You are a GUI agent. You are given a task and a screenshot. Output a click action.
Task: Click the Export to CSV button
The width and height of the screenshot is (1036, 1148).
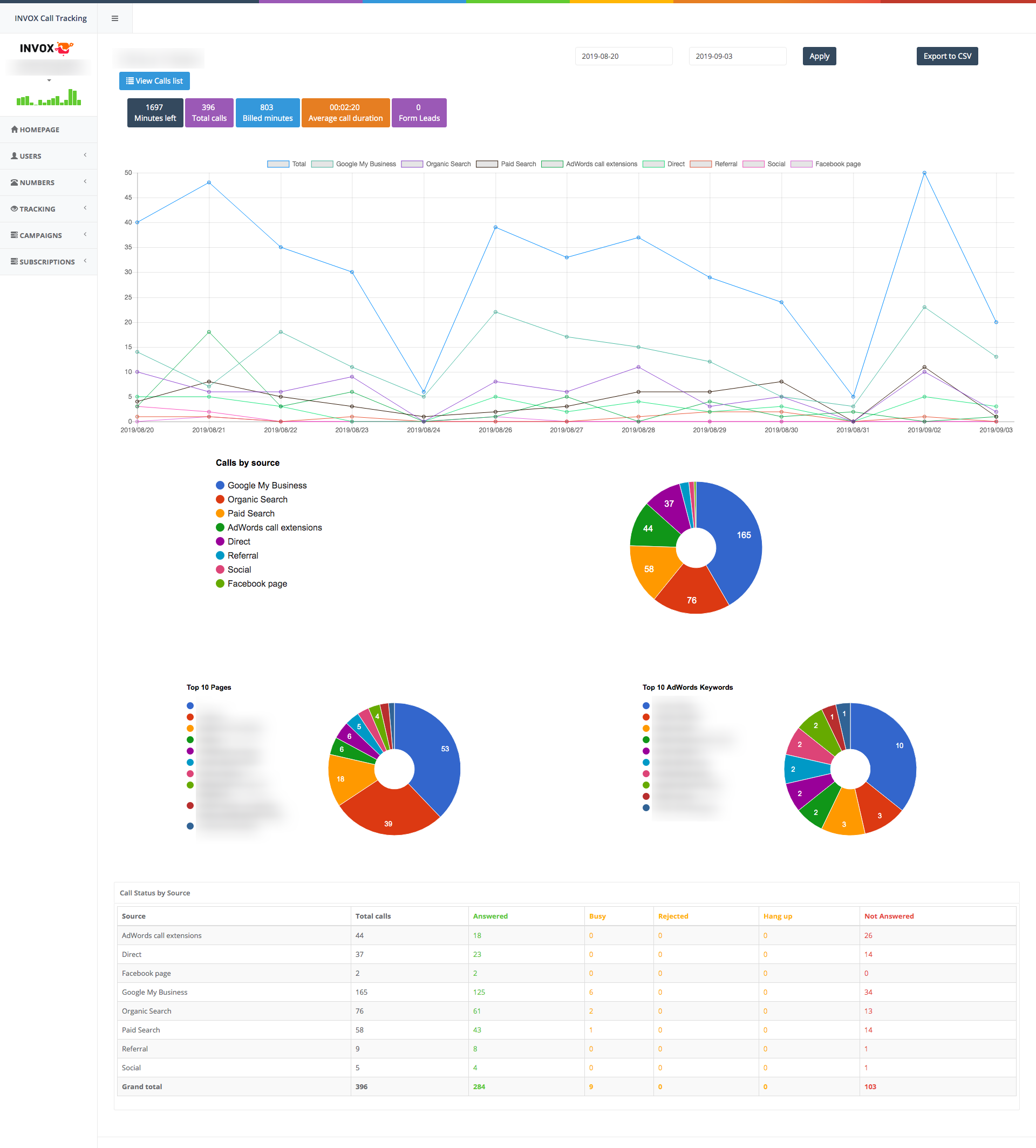click(946, 56)
